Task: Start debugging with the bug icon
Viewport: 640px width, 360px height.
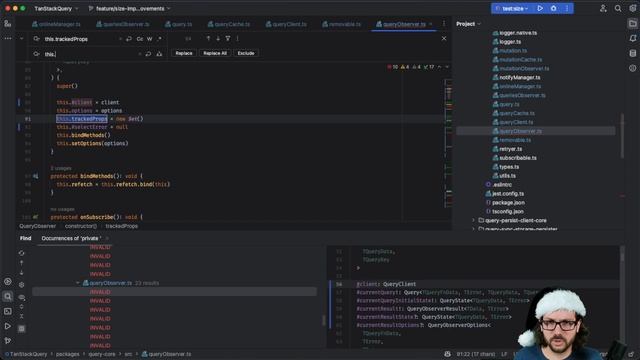Action: point(553,8)
